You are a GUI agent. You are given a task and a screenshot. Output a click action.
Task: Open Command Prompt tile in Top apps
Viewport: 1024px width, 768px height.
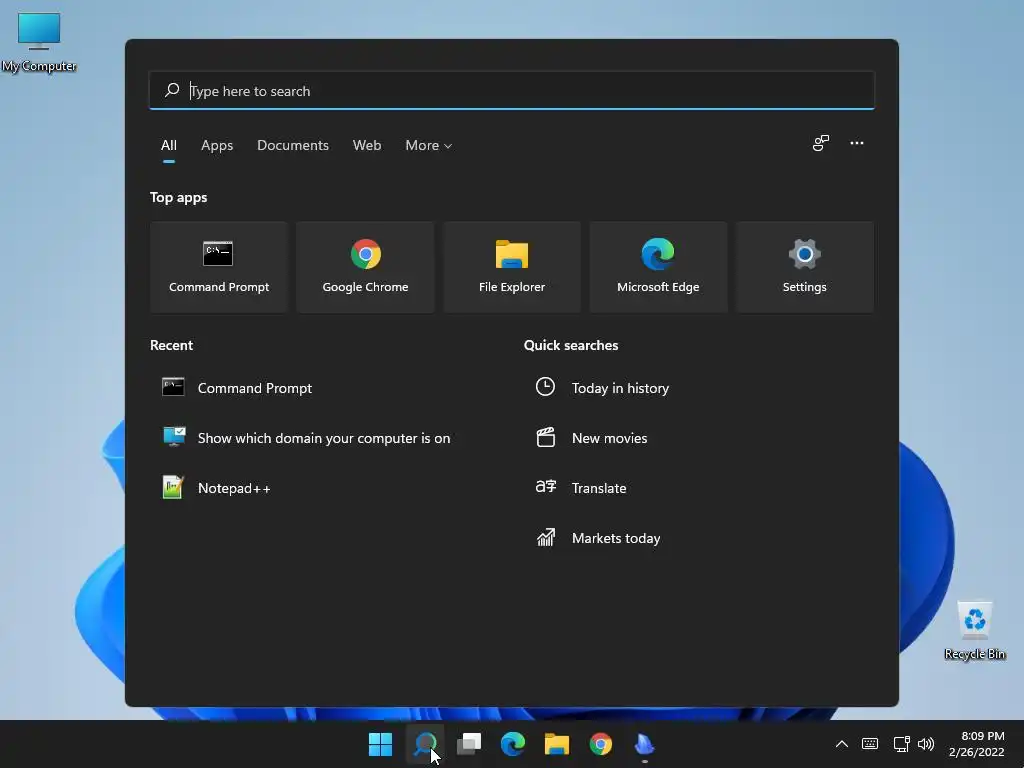point(219,267)
